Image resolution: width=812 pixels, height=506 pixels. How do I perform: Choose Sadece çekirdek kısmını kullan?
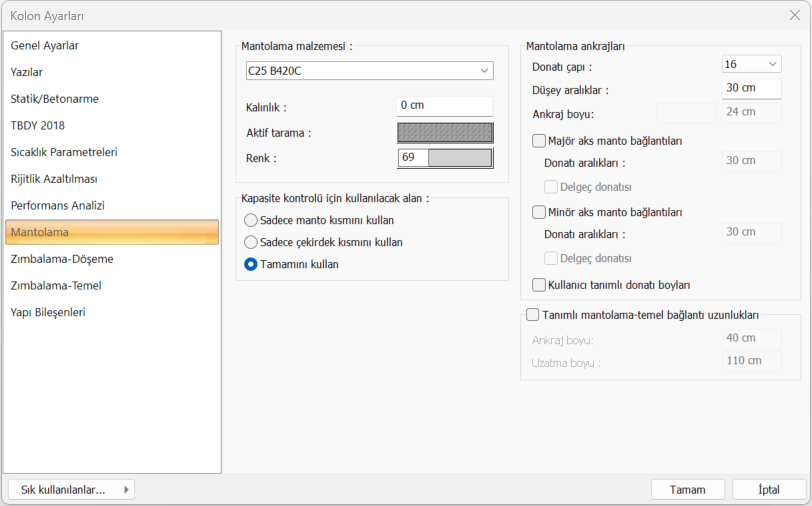tap(251, 242)
